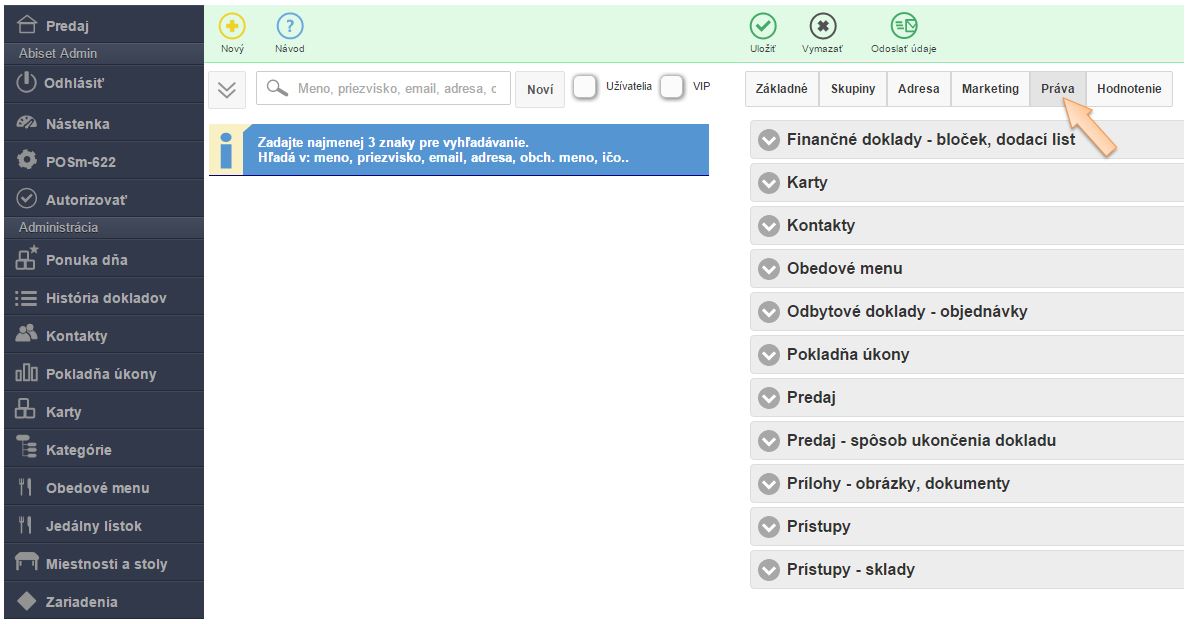Click the Noví button
The image size is (1192, 624).
pos(540,89)
